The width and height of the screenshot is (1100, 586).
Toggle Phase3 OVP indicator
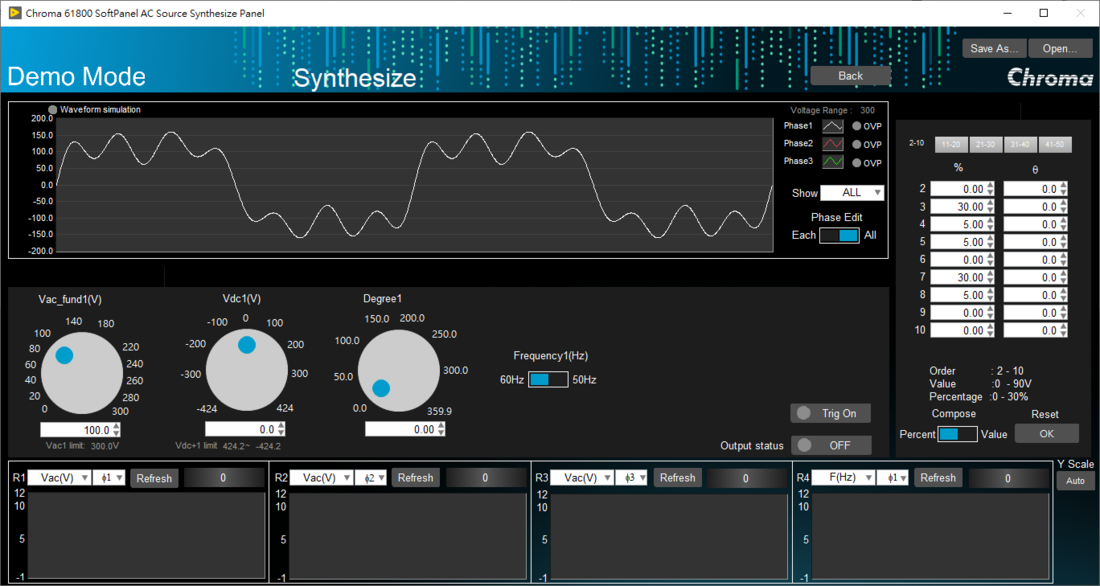[x=857, y=163]
